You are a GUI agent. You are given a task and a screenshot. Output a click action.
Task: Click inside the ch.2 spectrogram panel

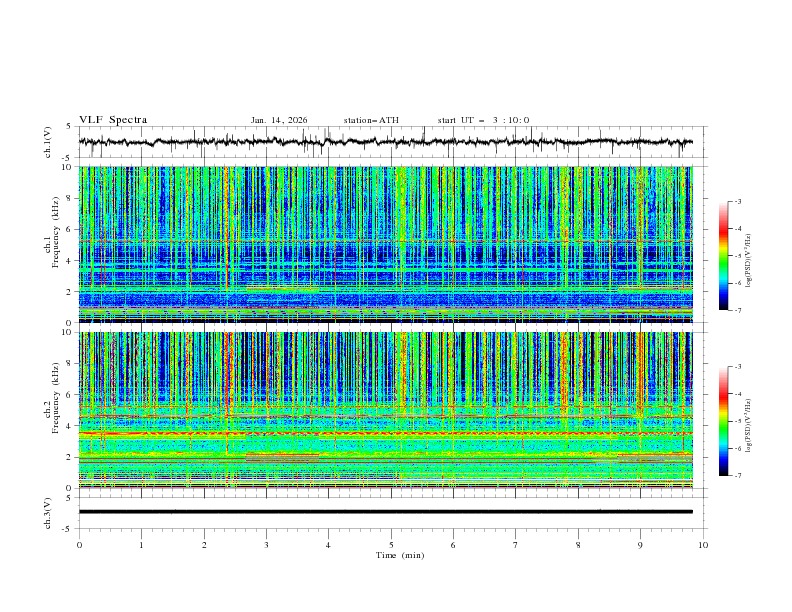coord(390,409)
